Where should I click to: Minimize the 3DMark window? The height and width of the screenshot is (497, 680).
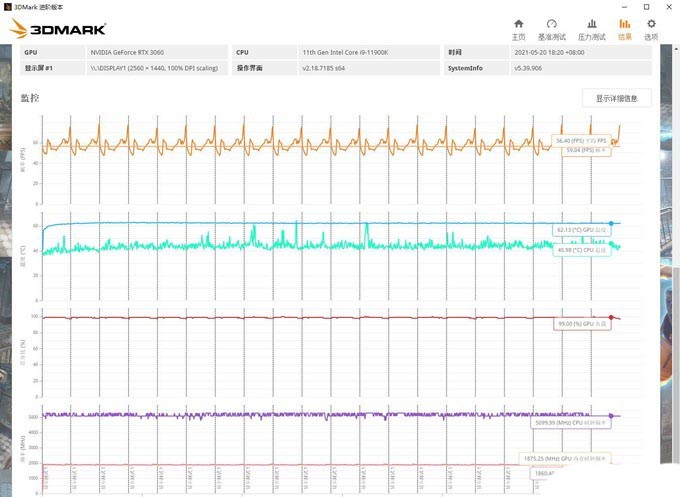[x=624, y=7]
